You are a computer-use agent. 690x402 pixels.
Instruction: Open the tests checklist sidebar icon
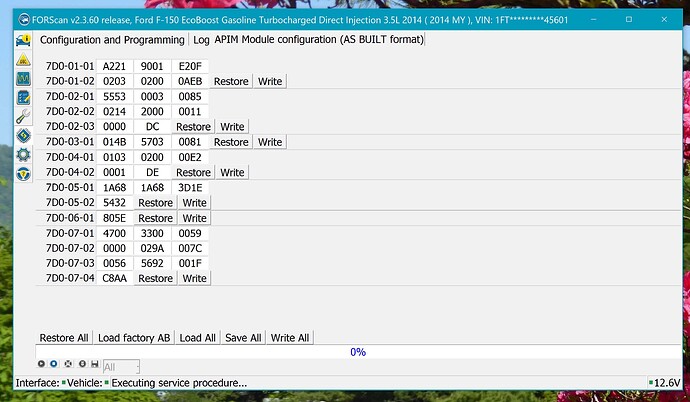click(23, 98)
